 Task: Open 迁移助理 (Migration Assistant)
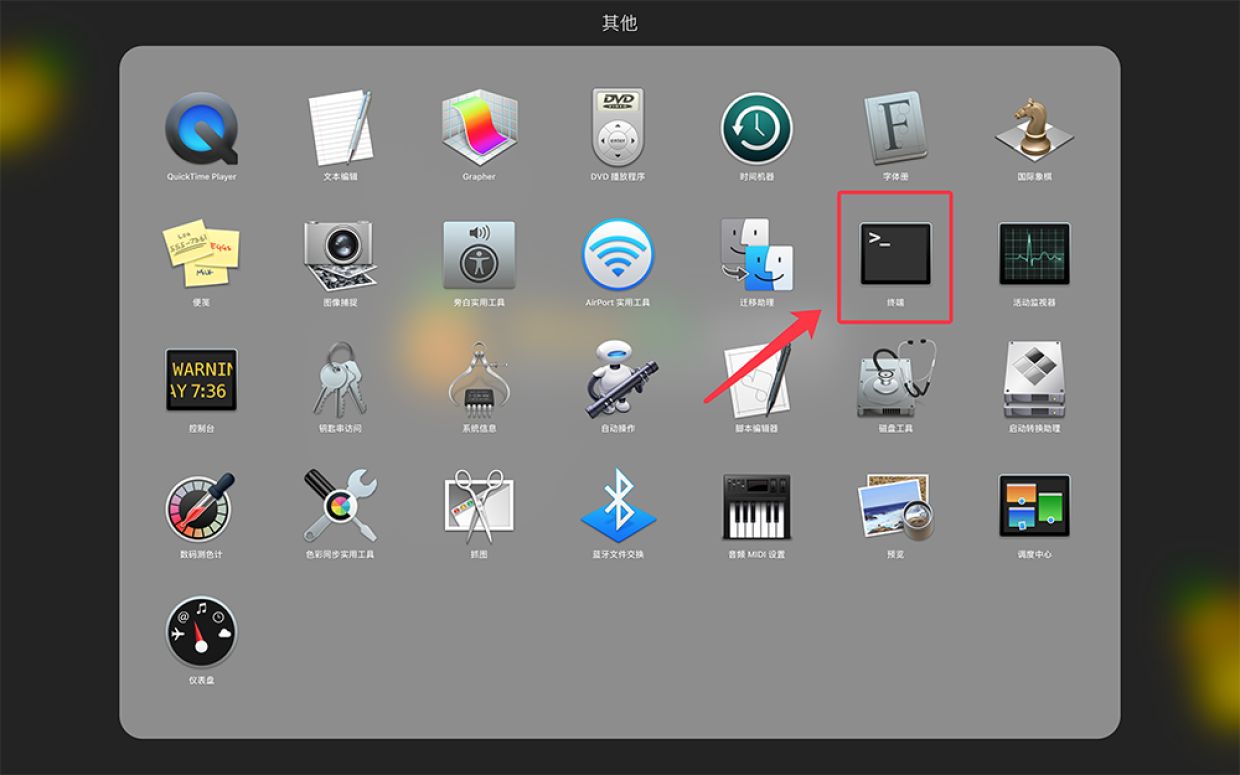click(757, 255)
